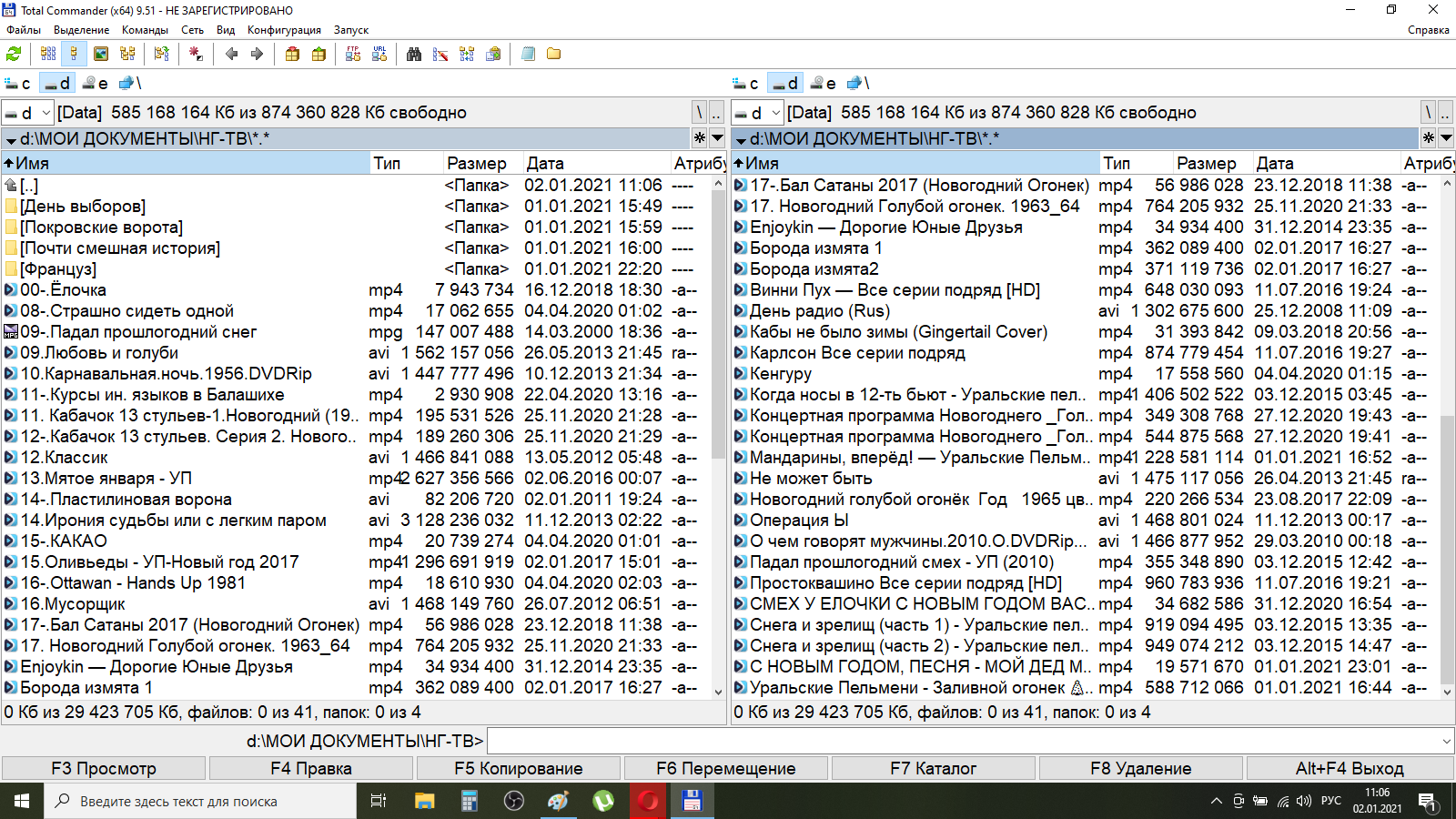Screen dimensions: 1456x819
Task: Go back with the left arrow icon
Action: pyautogui.click(x=231, y=54)
